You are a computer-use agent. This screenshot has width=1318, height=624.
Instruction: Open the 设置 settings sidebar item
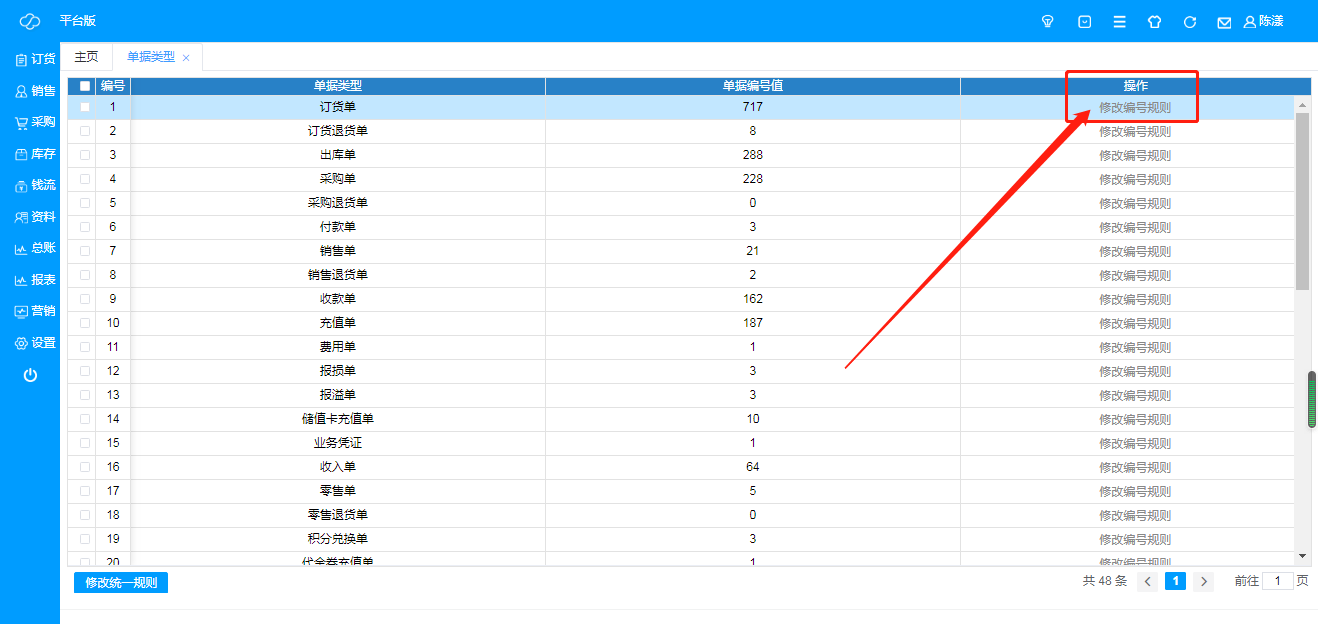point(35,343)
